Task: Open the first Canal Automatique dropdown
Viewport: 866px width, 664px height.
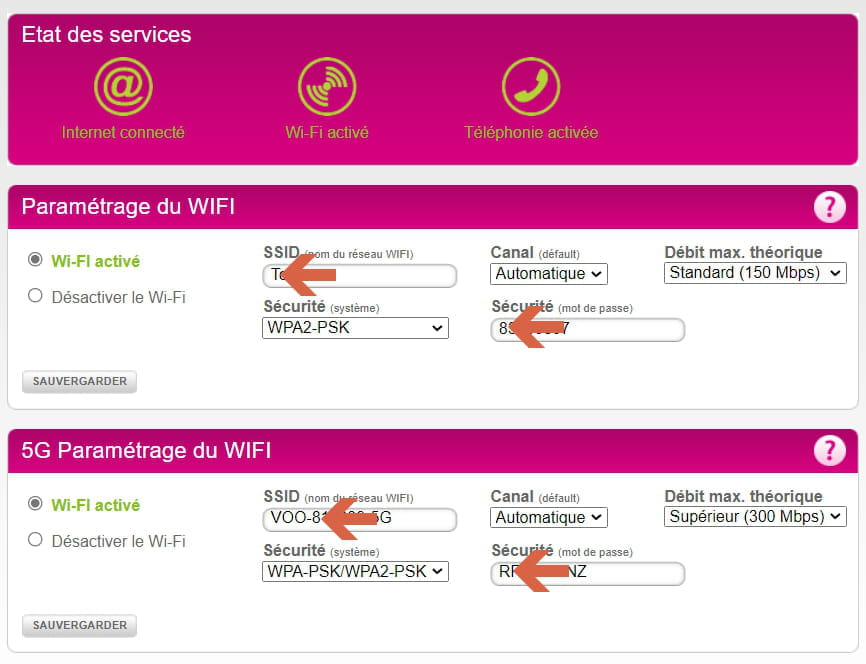Action: [548, 273]
